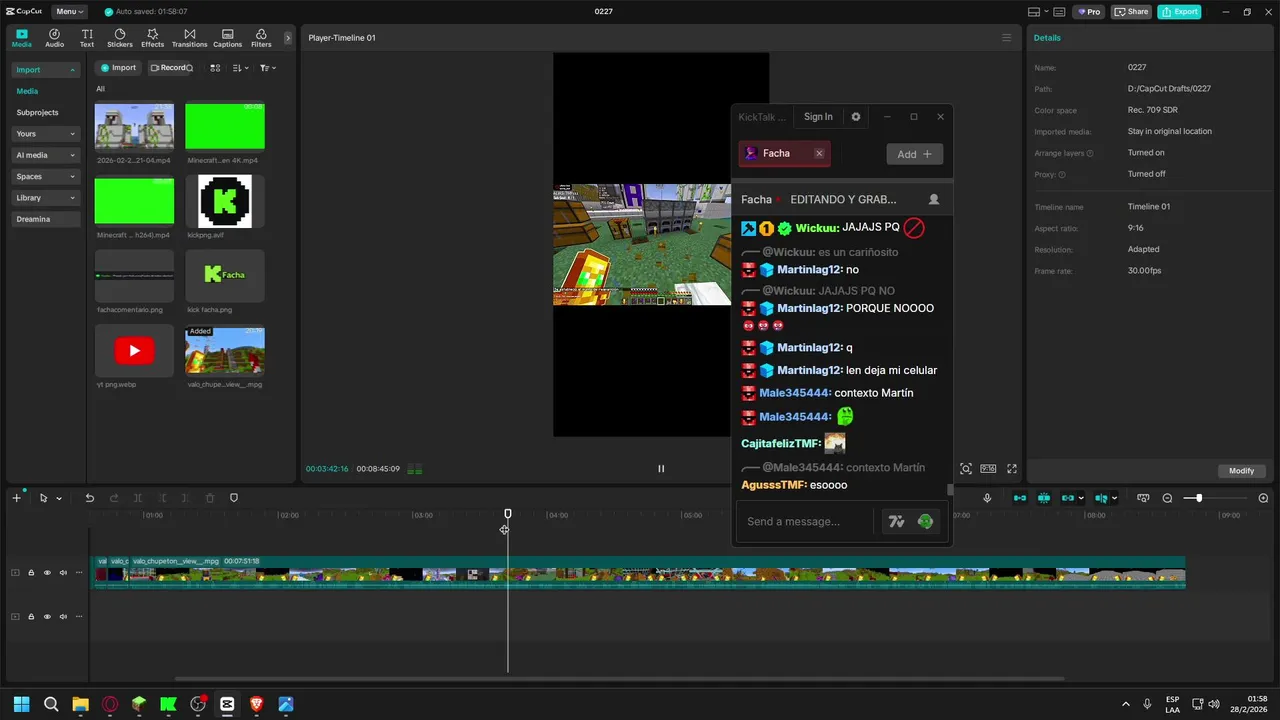The image size is (1280, 720).
Task: Lock the main video track
Action: click(x=31, y=573)
